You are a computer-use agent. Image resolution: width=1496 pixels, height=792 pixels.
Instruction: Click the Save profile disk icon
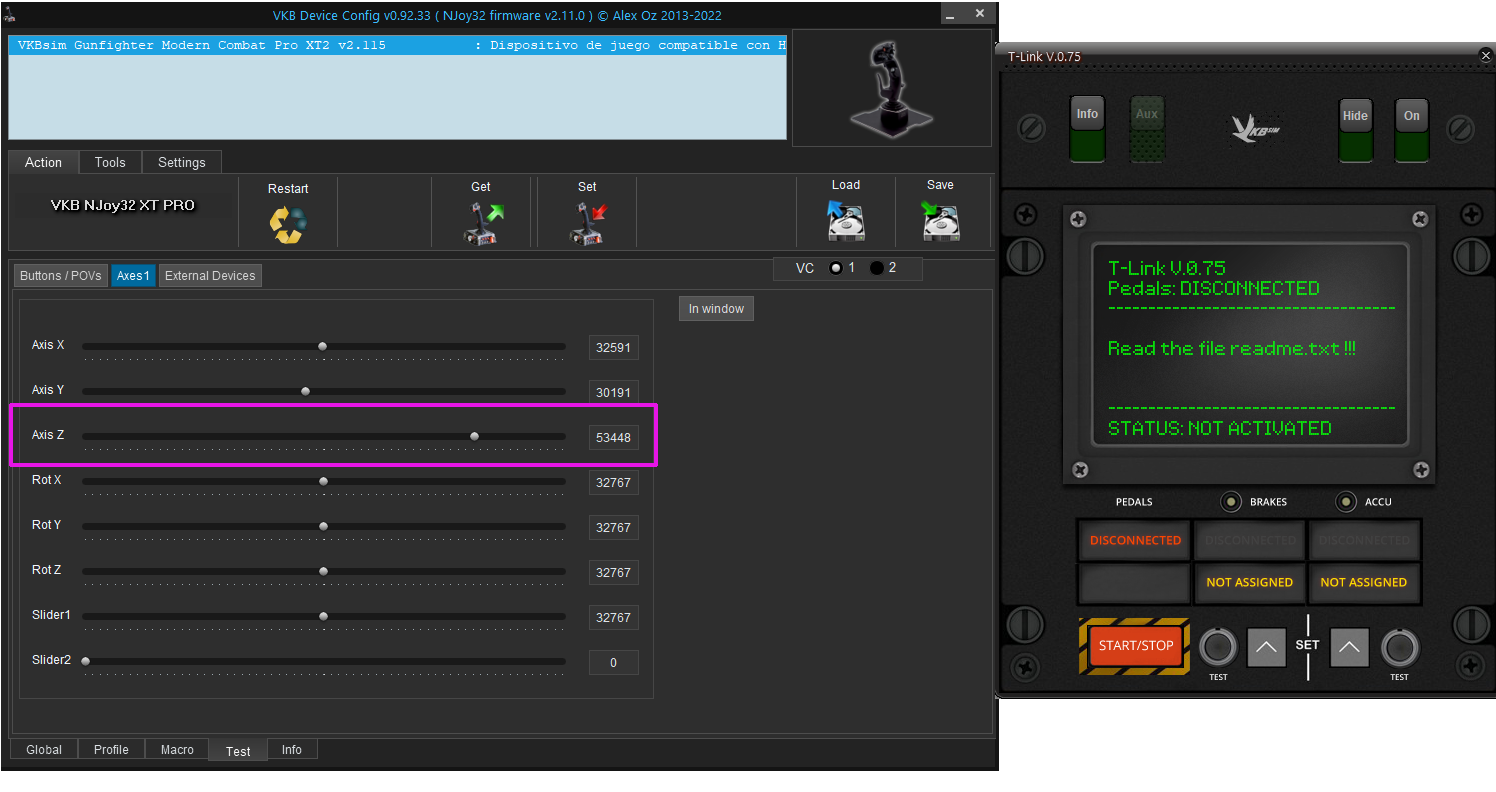click(940, 221)
